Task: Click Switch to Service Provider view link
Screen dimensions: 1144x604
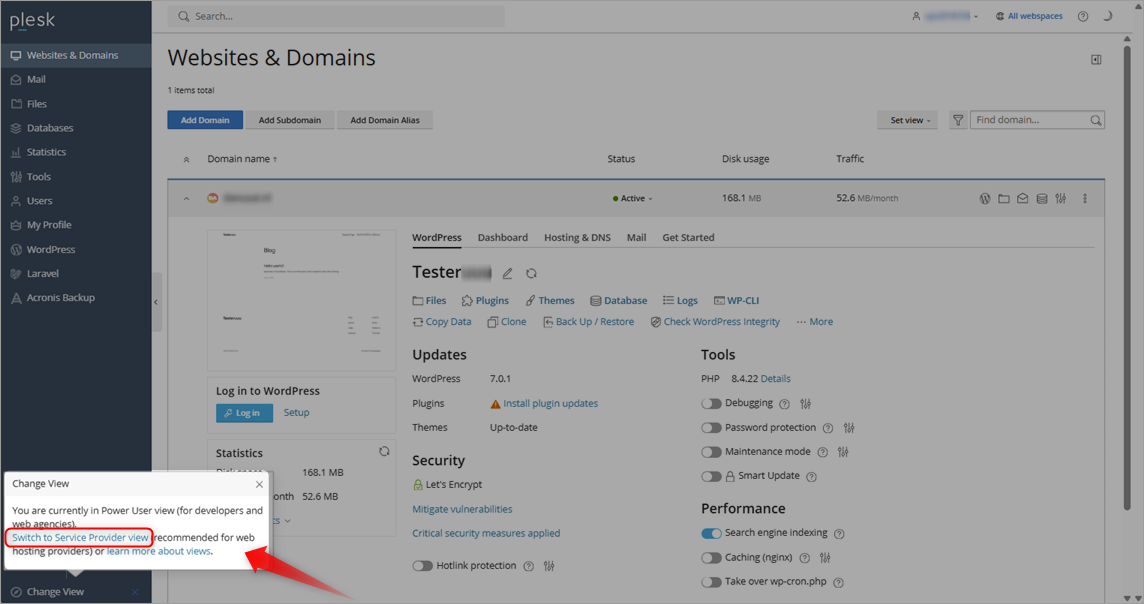Action: pyautogui.click(x=80, y=538)
